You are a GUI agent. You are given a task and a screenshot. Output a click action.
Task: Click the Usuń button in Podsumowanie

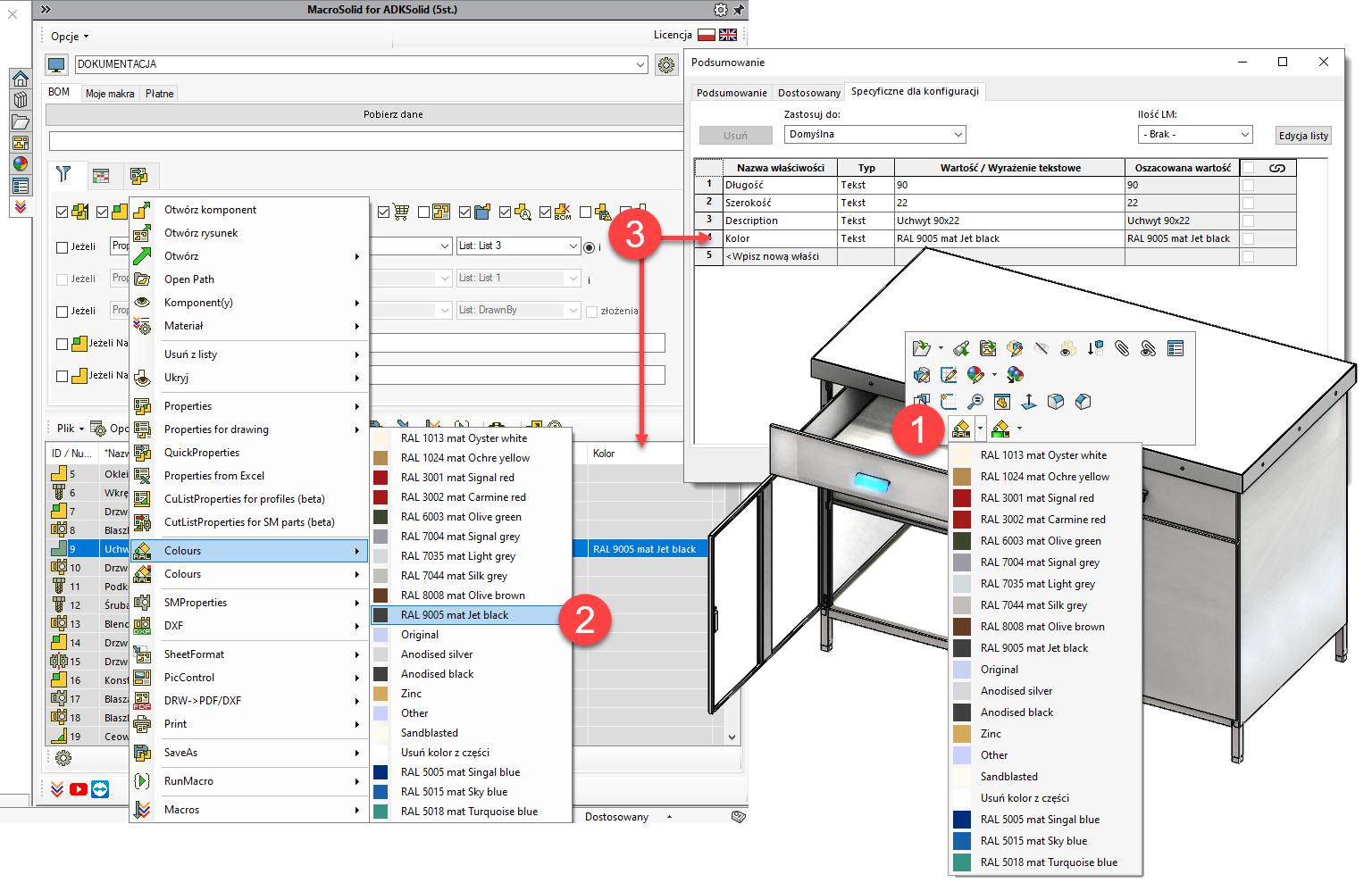tap(736, 136)
